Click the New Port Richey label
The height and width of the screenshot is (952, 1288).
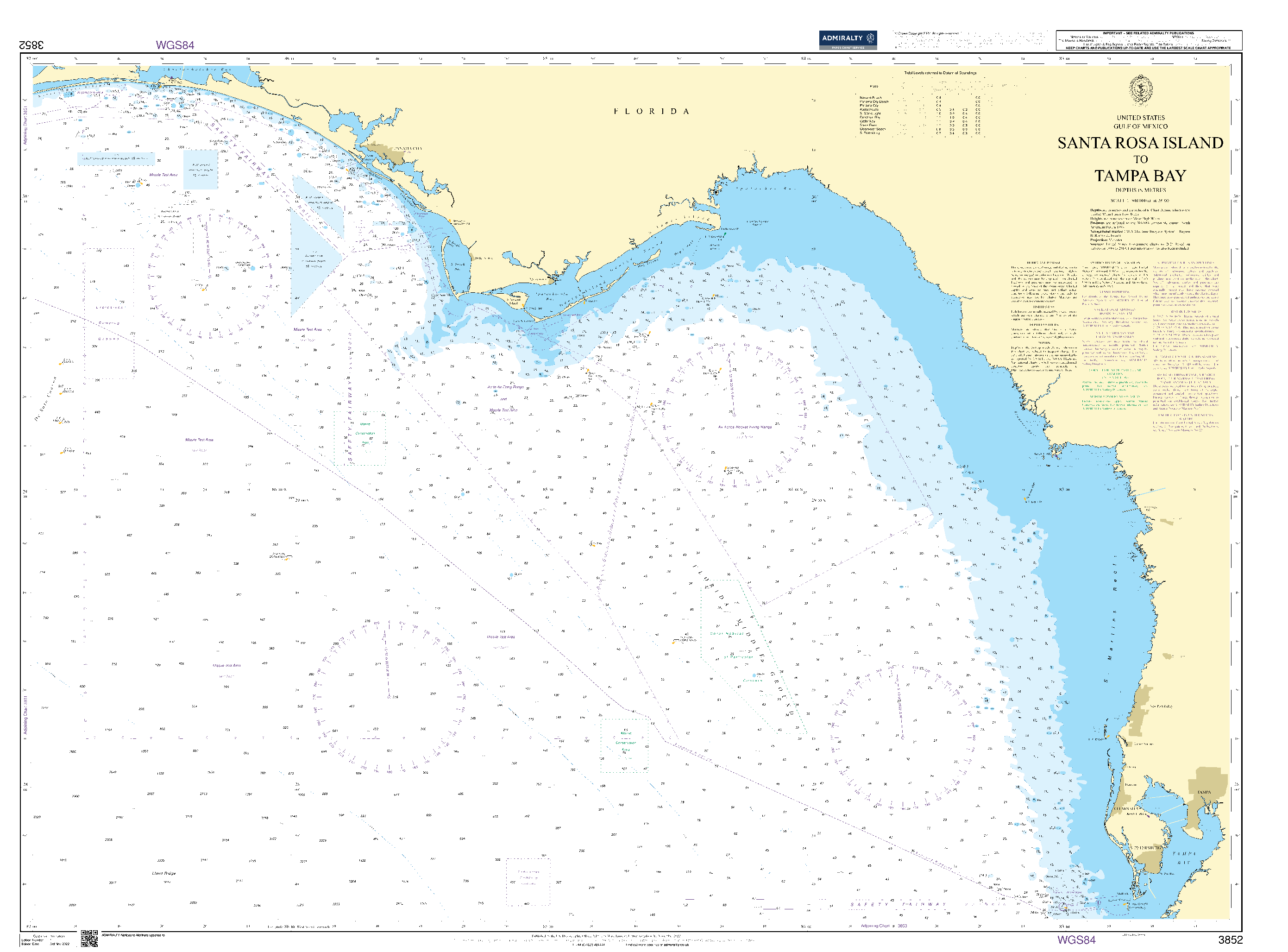[x=1160, y=706]
